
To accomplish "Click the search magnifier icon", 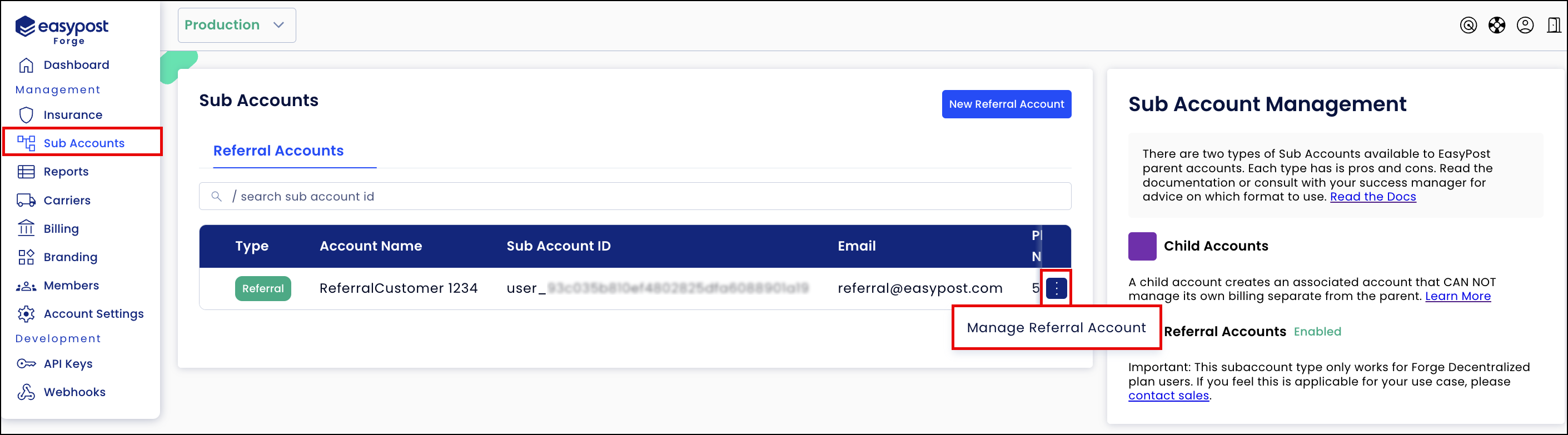I will [x=216, y=197].
